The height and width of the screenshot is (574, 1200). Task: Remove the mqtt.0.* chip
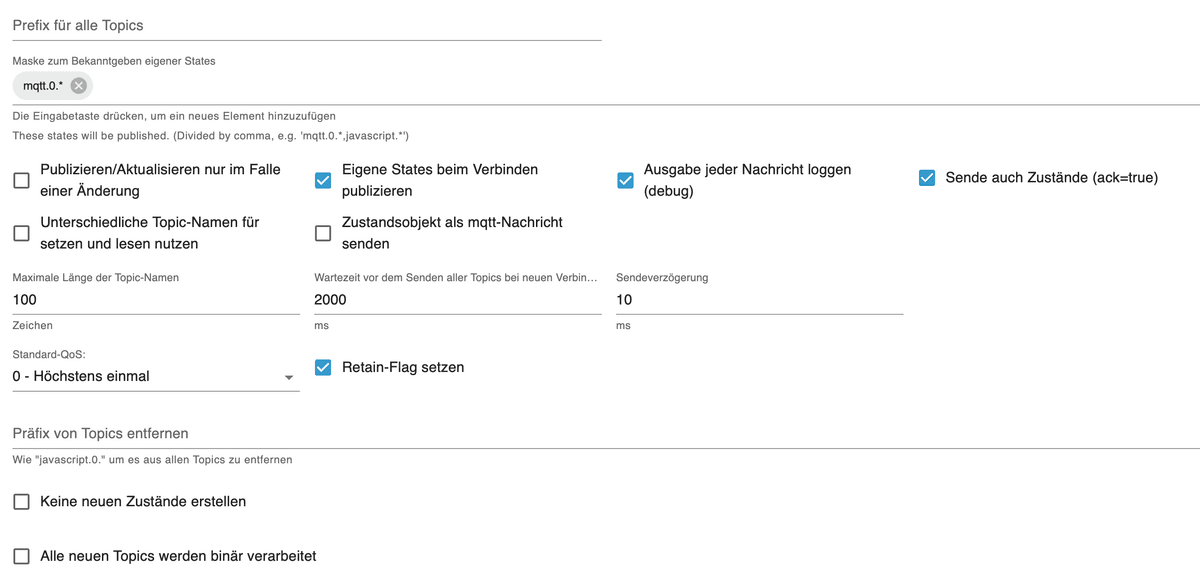[79, 86]
